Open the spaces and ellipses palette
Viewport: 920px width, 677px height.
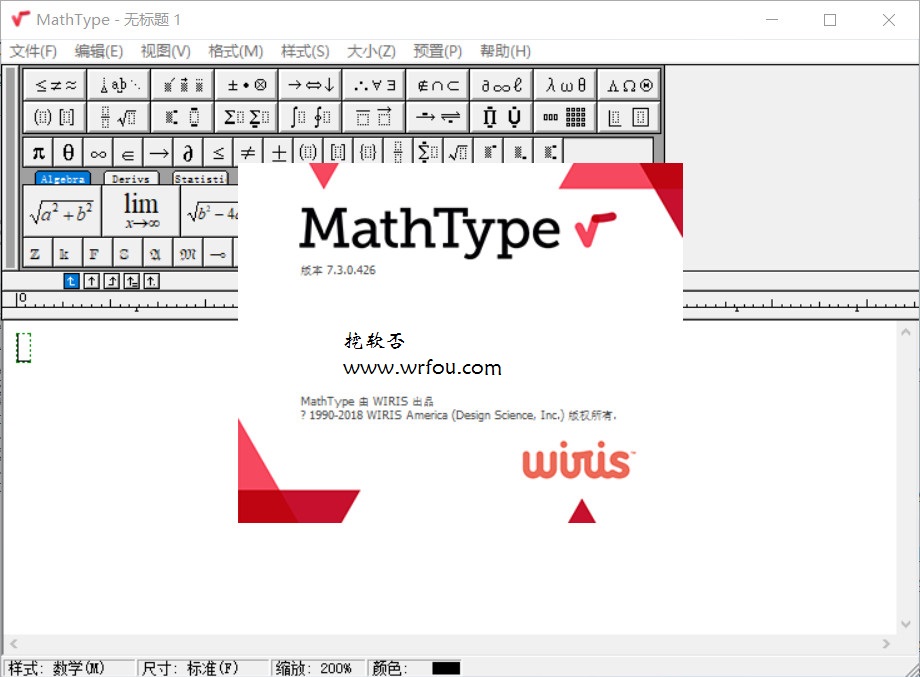click(x=119, y=86)
